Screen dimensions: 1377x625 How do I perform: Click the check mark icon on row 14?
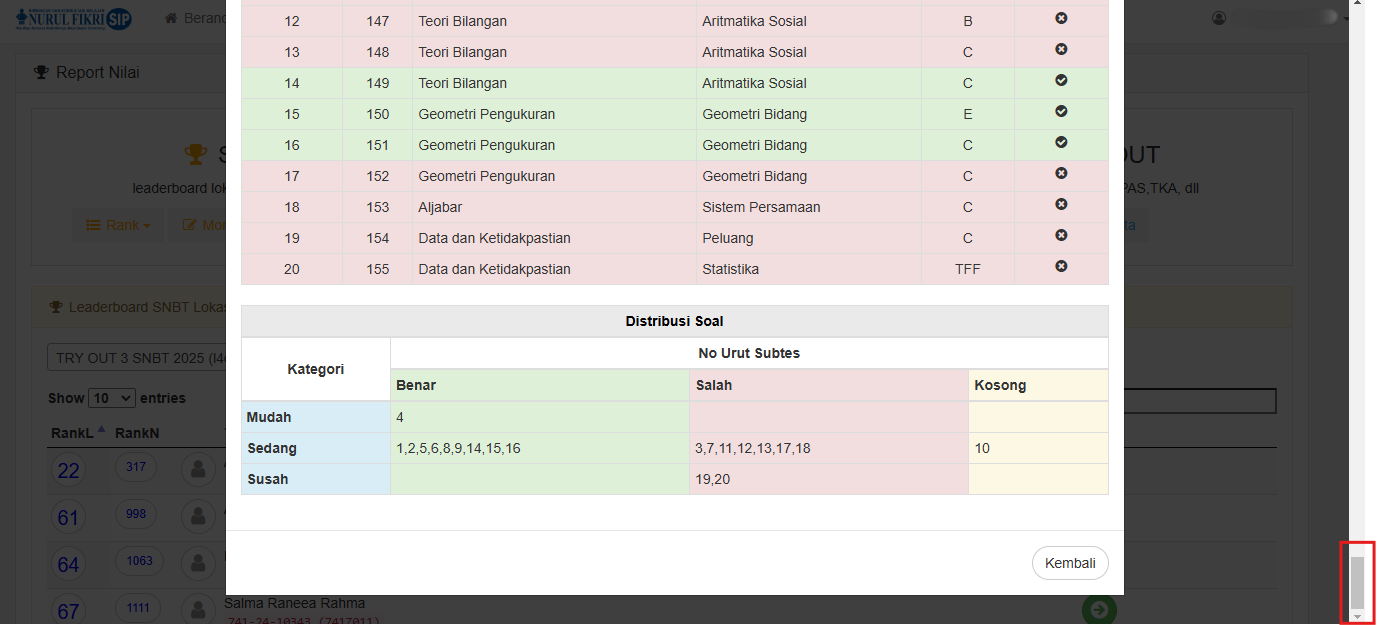click(x=1061, y=80)
